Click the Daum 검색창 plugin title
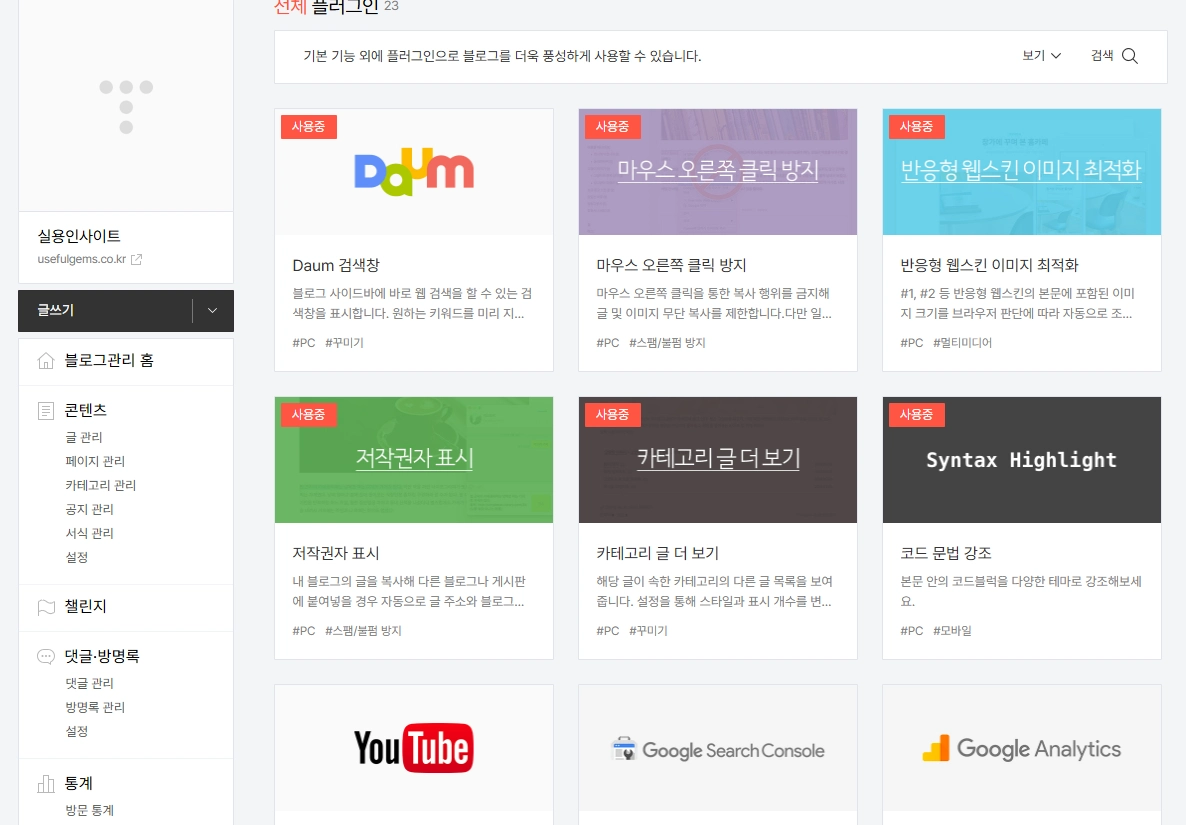This screenshot has width=1186, height=825. [x=336, y=265]
